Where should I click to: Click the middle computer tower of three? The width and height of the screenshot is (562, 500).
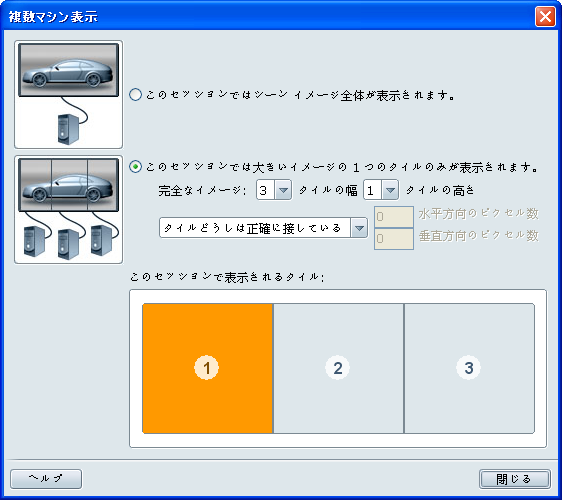pyautogui.click(x=68, y=244)
